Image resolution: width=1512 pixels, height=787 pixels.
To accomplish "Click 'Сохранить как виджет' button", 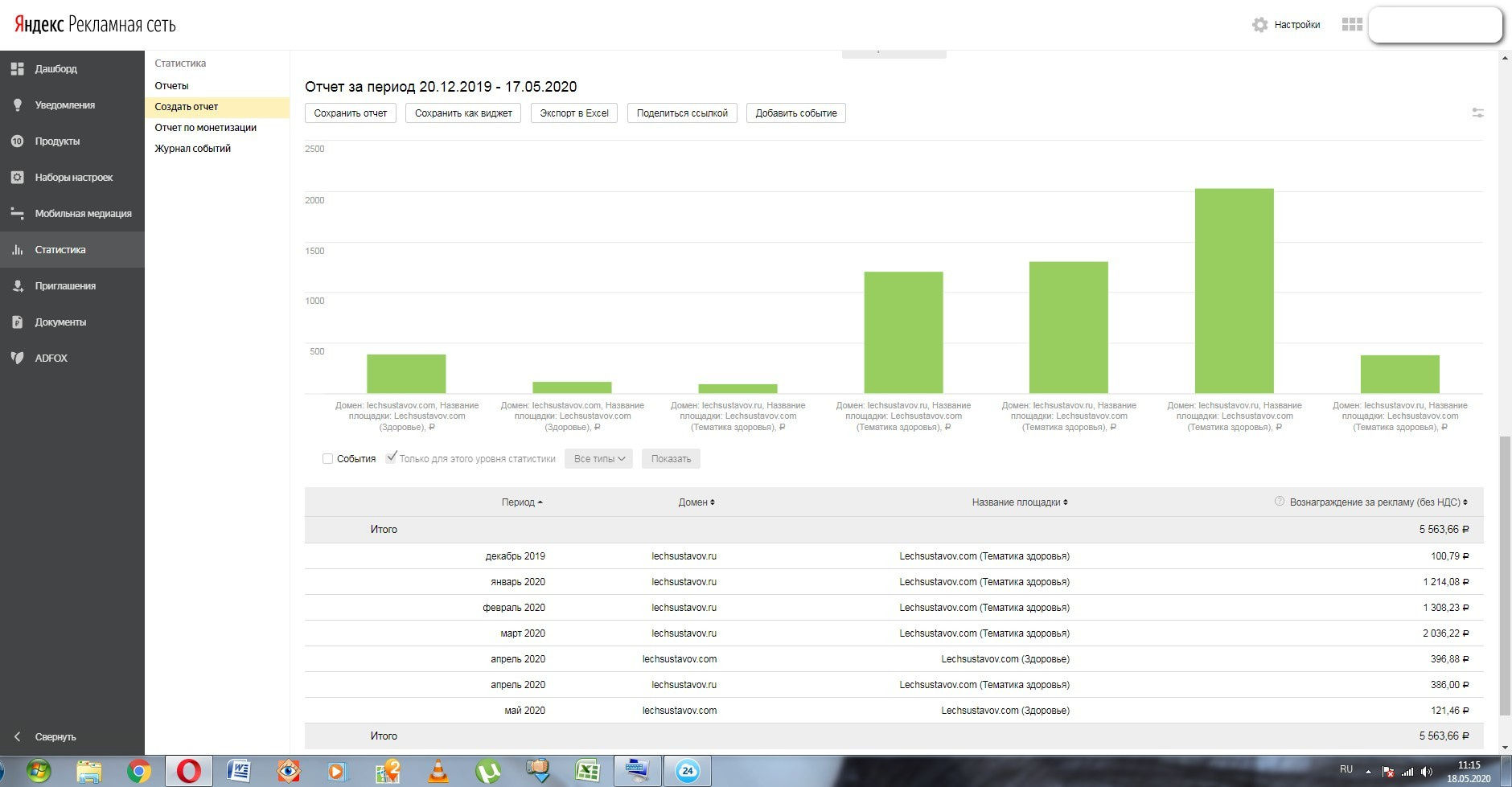I will pyautogui.click(x=463, y=113).
